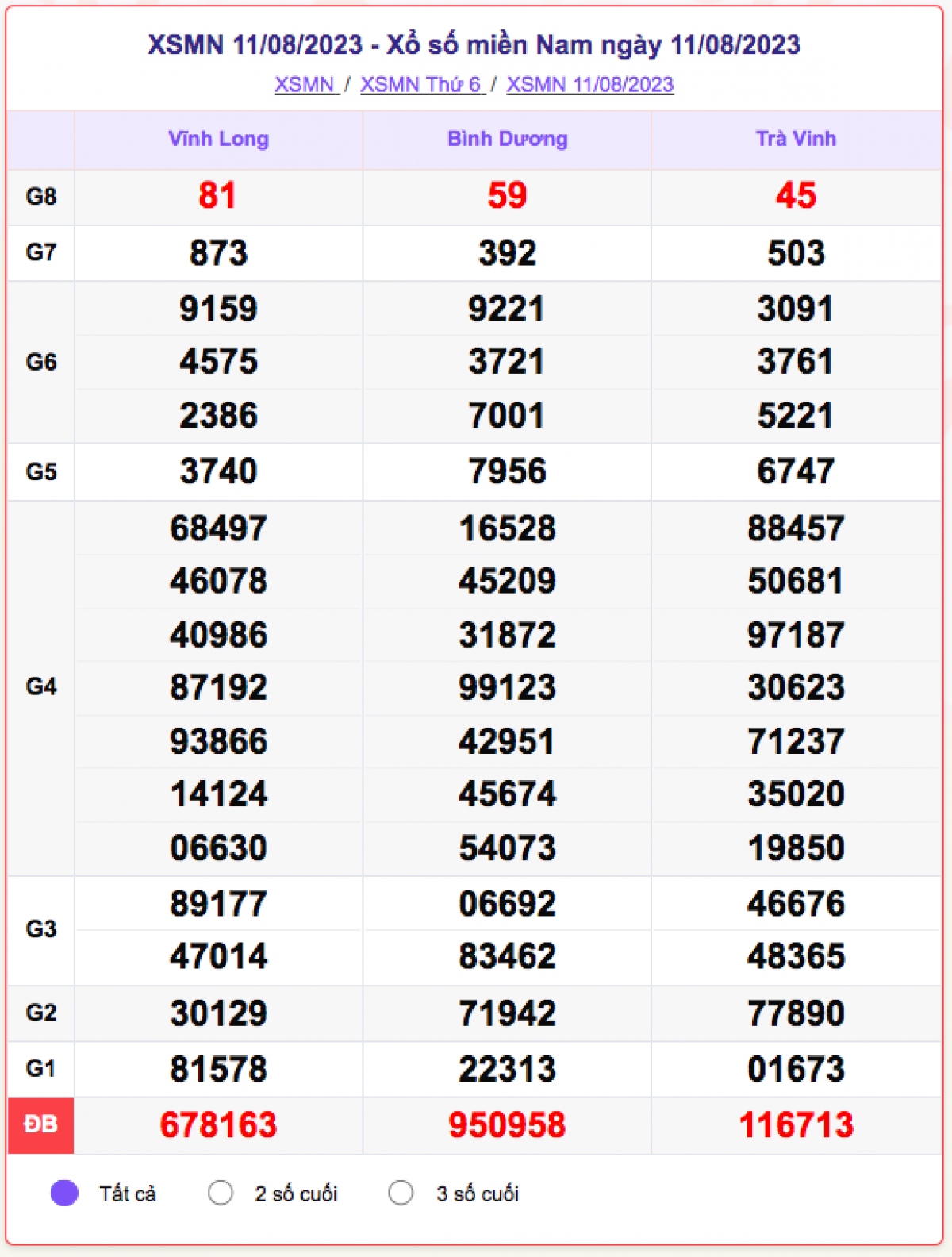The image size is (952, 1257).
Task: Click Vĩnh Long G8 number 81
Action: [x=217, y=196]
